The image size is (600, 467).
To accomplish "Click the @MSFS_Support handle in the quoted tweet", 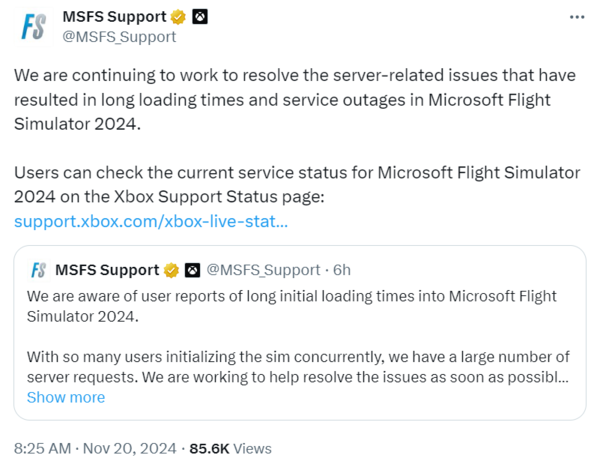I will tap(262, 270).
